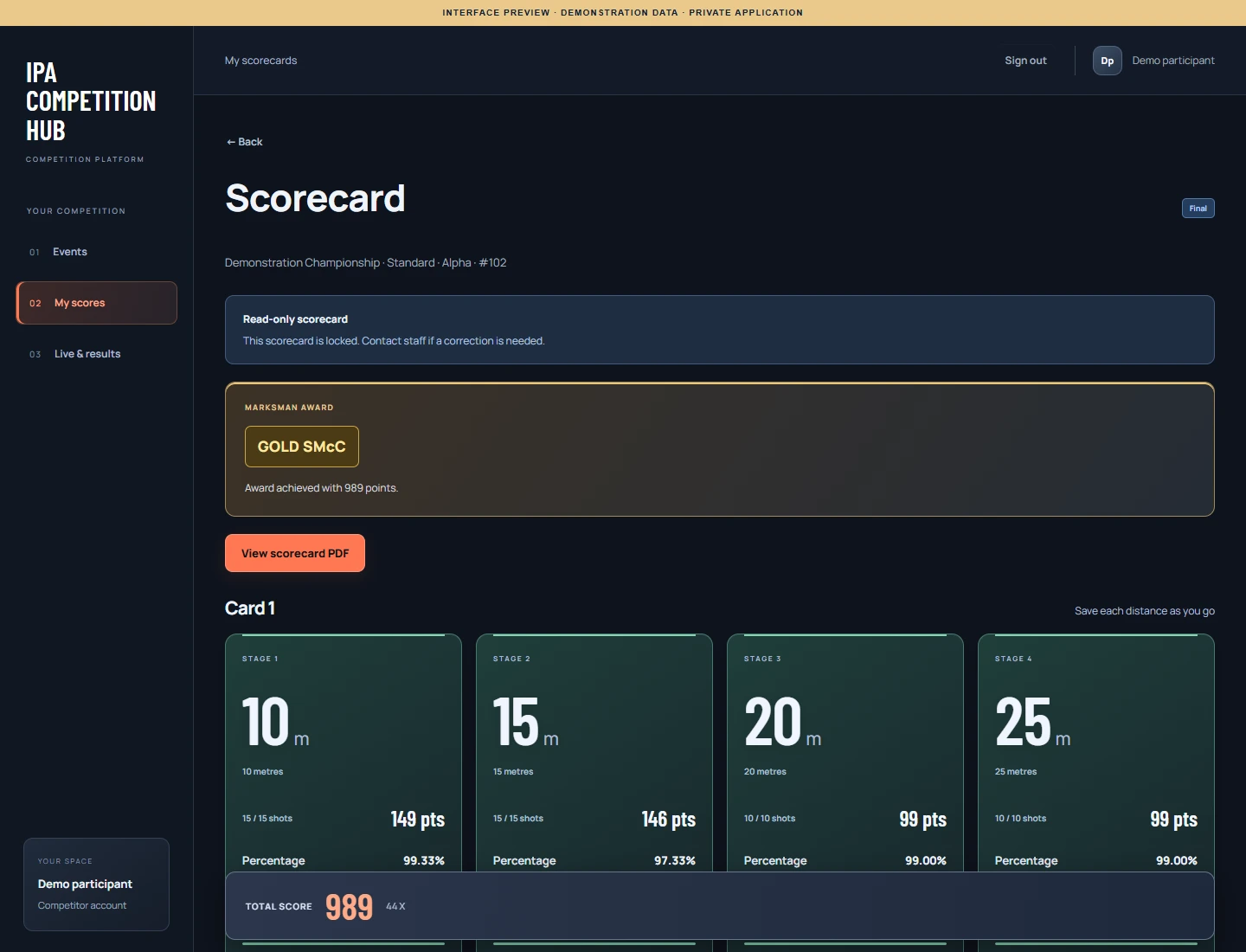The image size is (1246, 952).
Task: Go back using the Back link
Action: [x=244, y=142]
